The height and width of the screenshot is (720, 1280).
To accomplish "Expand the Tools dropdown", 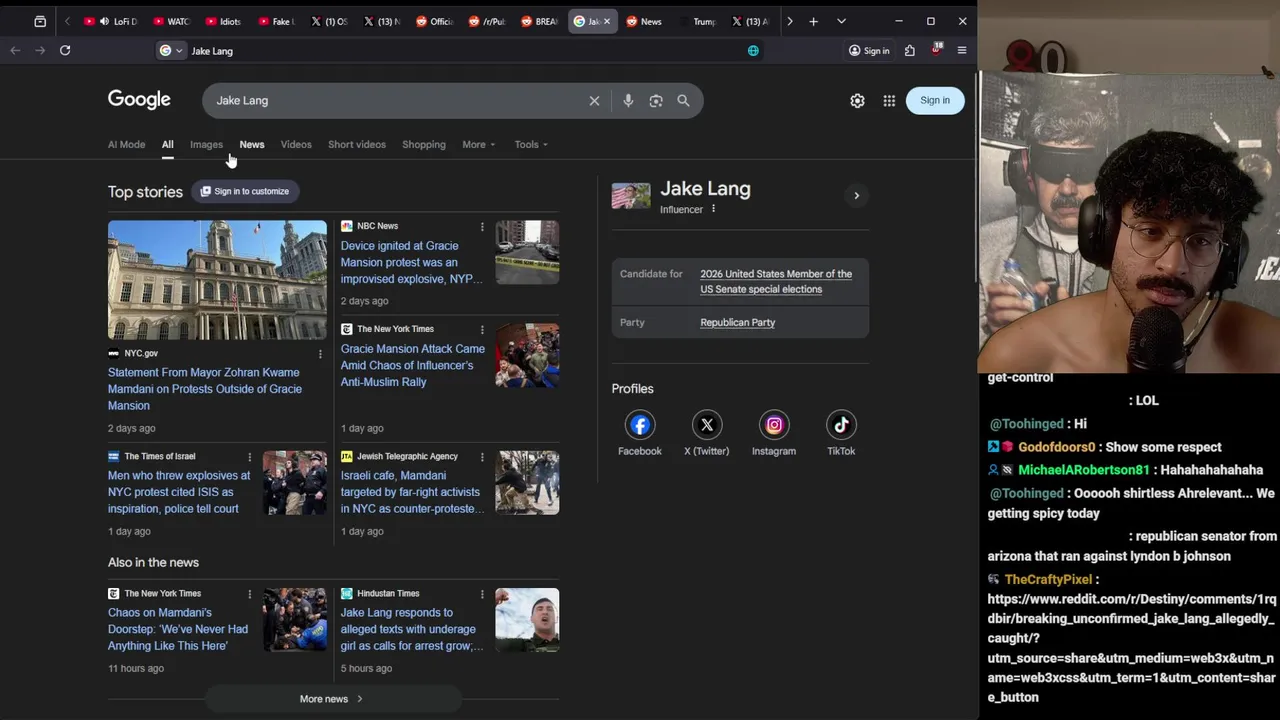I will [531, 144].
